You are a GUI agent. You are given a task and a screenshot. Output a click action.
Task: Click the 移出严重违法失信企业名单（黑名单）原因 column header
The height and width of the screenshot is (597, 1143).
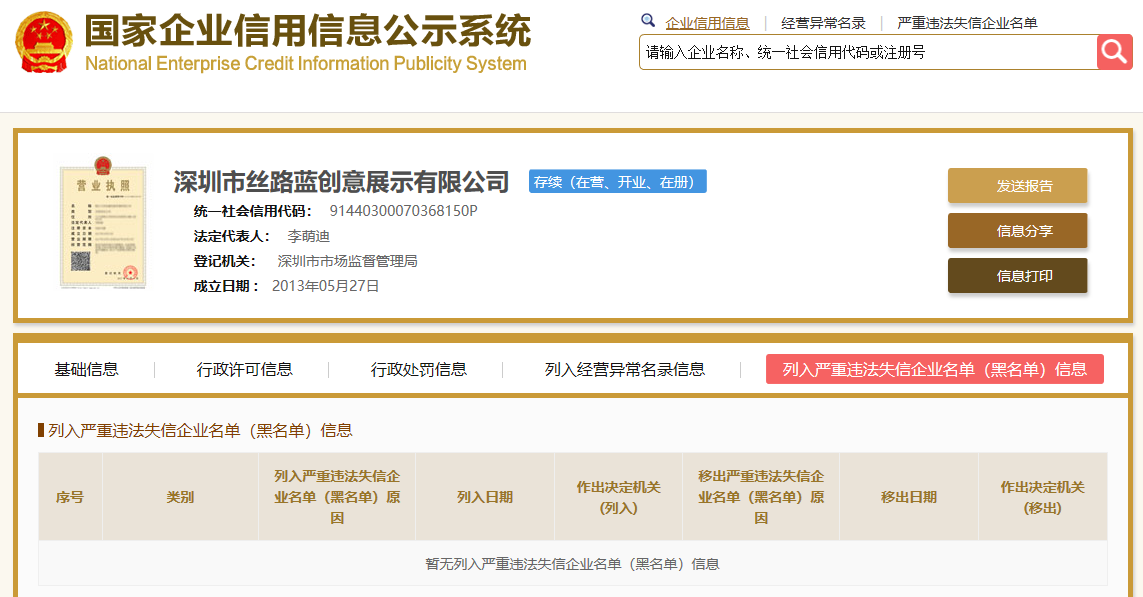[x=761, y=497]
